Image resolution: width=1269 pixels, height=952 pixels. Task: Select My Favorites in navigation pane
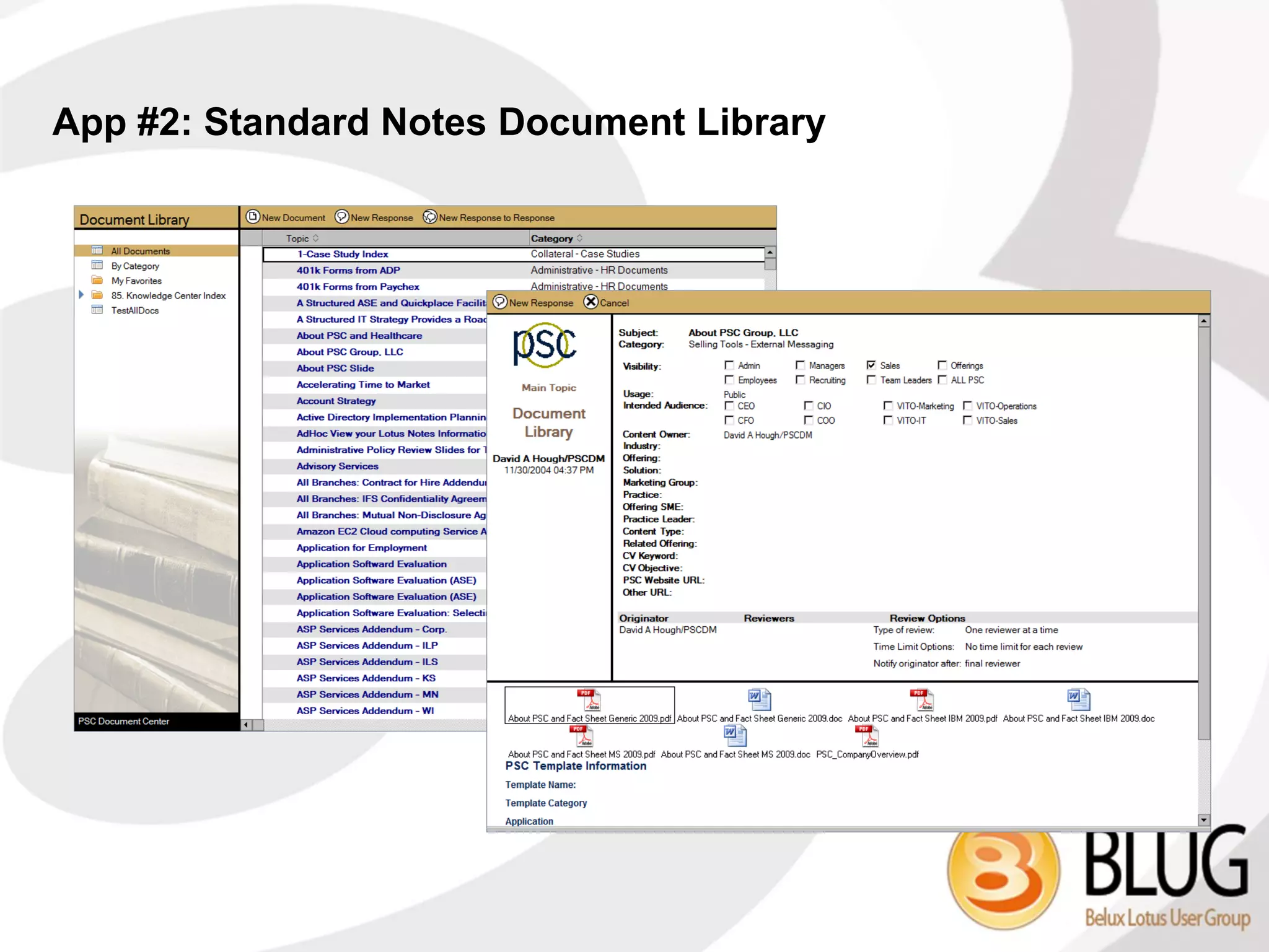point(136,281)
